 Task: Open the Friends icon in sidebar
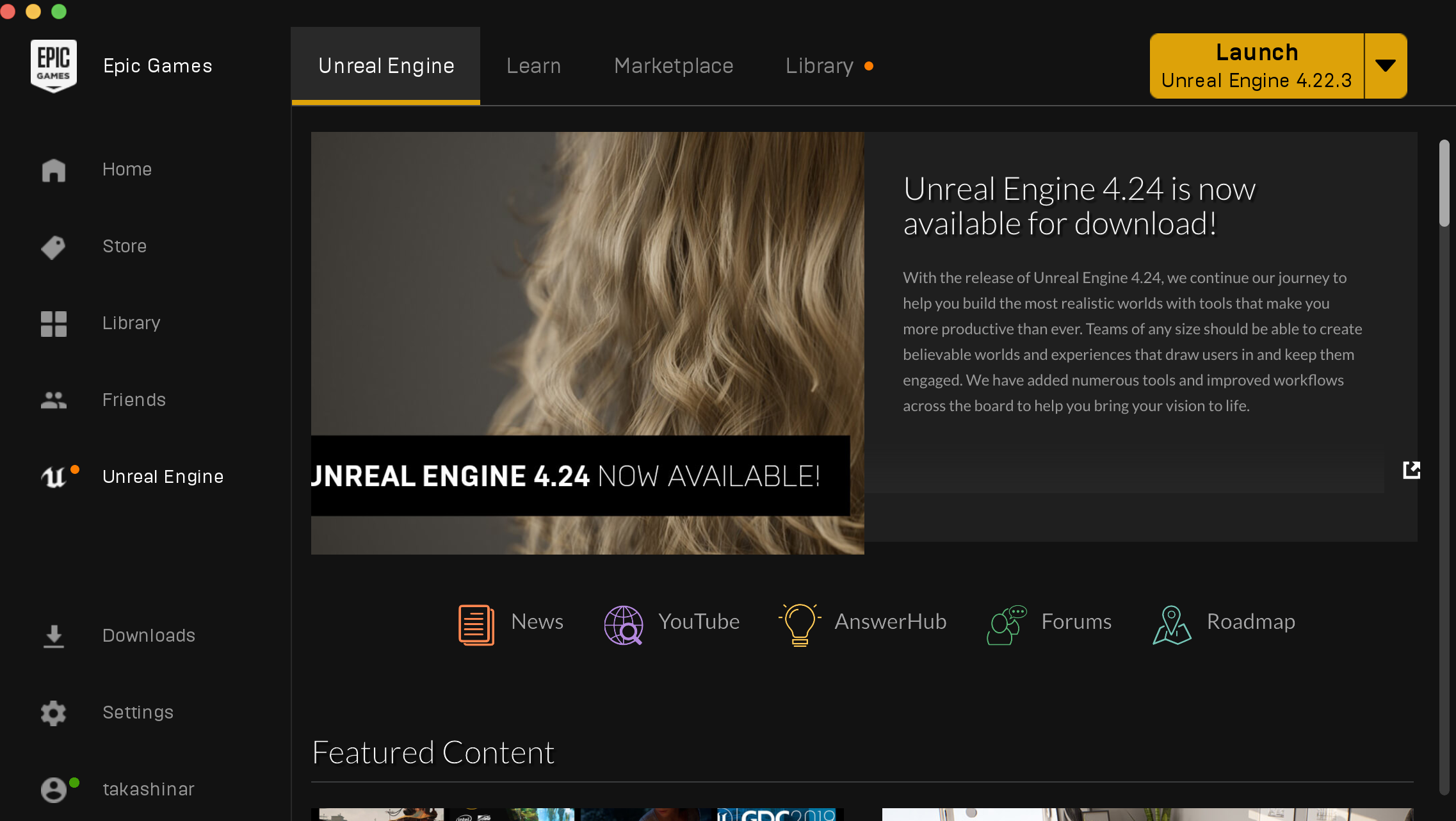pyautogui.click(x=53, y=400)
